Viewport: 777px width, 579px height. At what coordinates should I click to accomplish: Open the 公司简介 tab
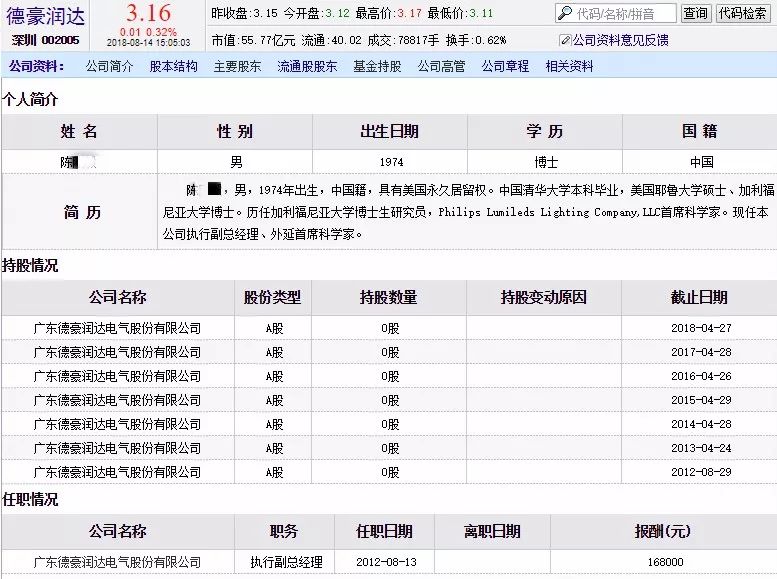[x=110, y=66]
